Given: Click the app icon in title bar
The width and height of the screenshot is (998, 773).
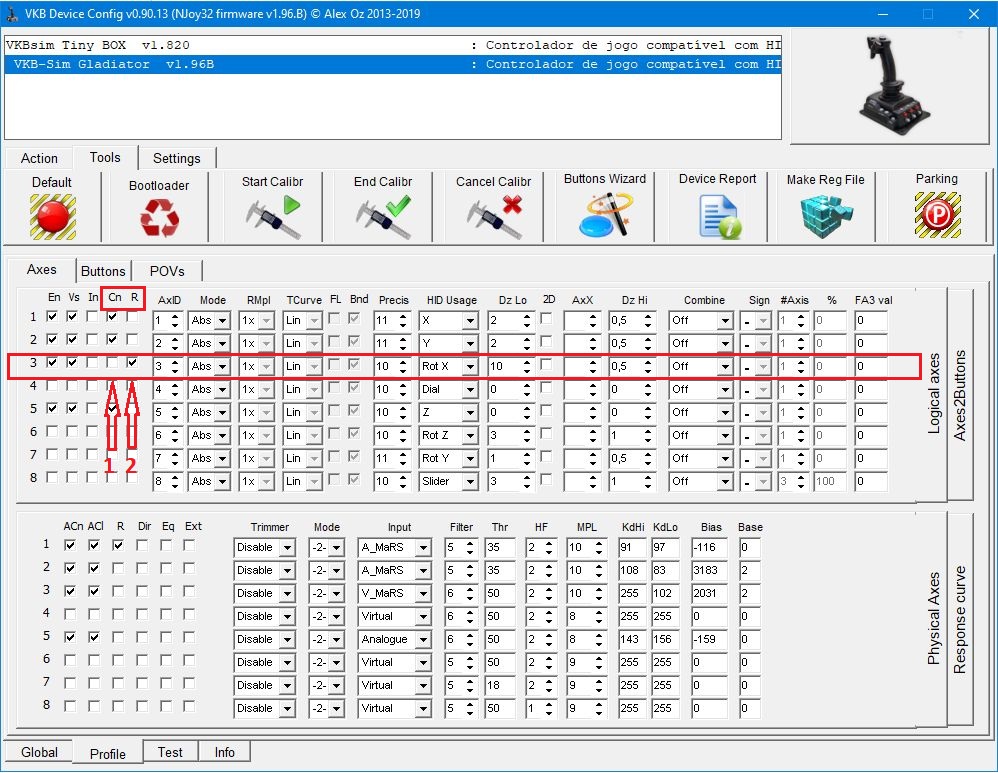Looking at the screenshot, I should pos(12,13).
